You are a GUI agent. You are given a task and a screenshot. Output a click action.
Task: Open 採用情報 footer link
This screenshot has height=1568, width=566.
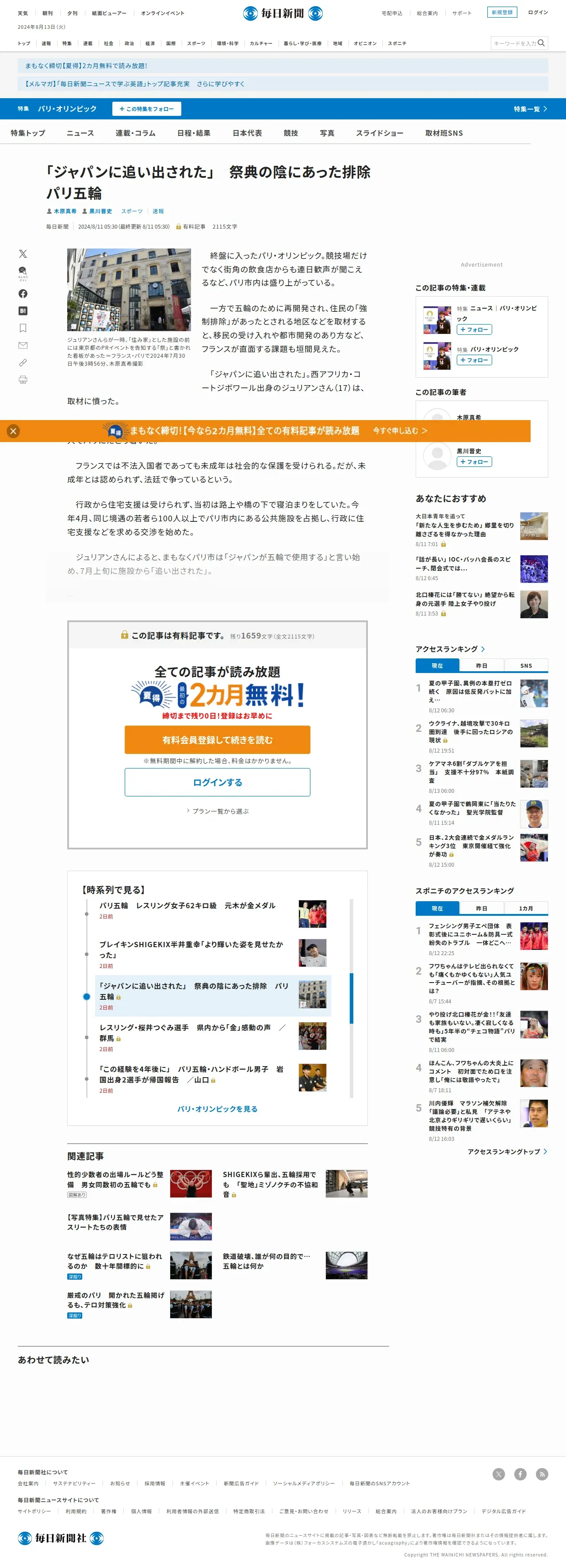click(155, 1484)
